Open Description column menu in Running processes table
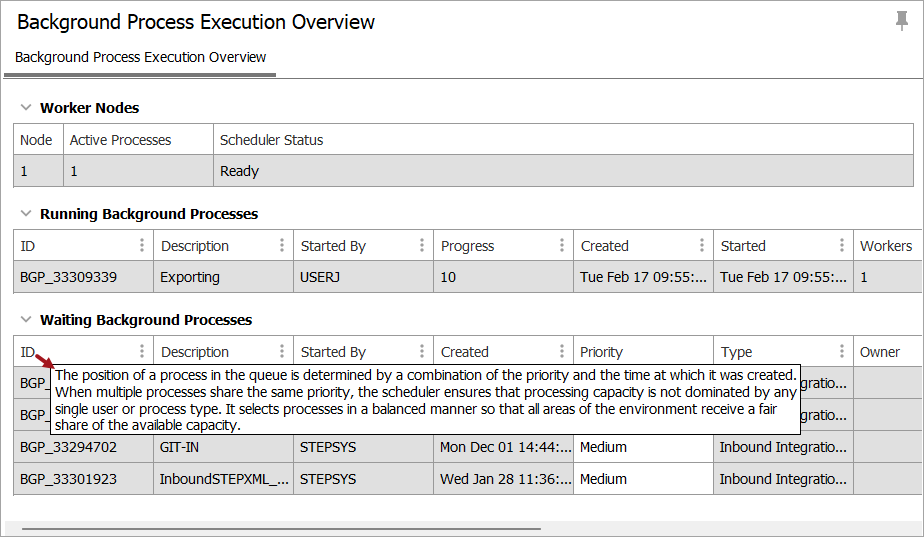This screenshot has width=924, height=537. click(282, 246)
